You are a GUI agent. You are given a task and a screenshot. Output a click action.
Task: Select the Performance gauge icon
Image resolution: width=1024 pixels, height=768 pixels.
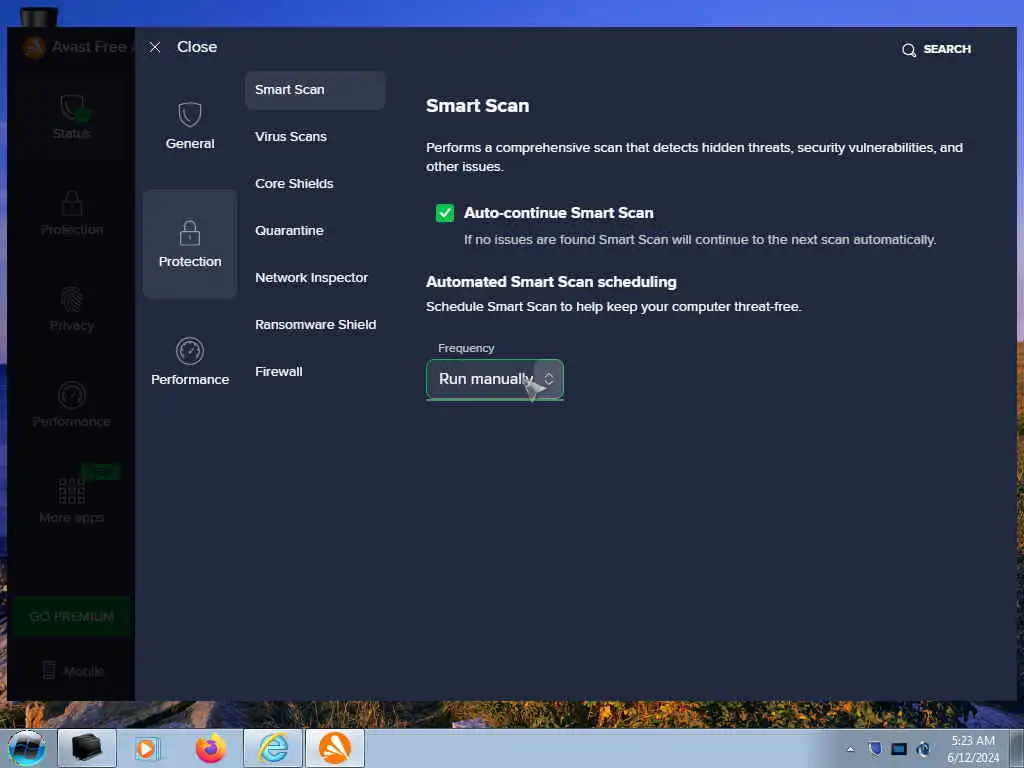coord(190,351)
